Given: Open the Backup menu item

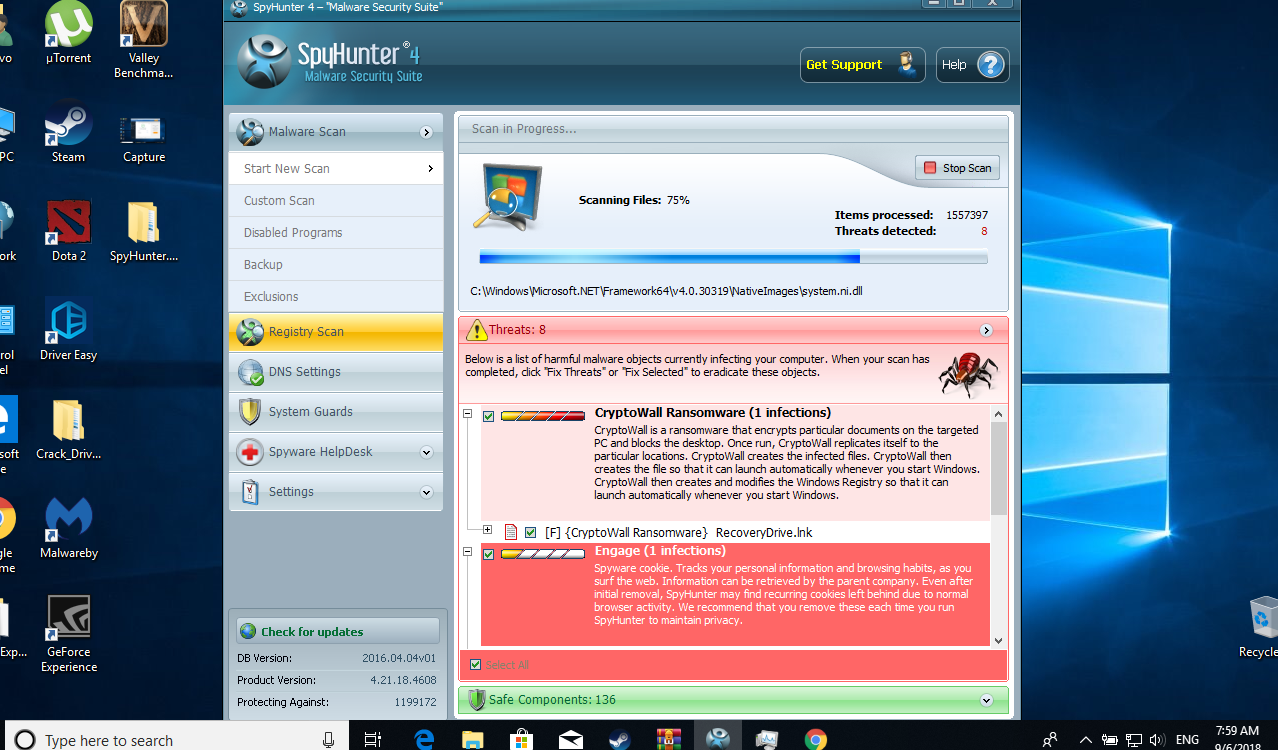Looking at the screenshot, I should tap(336, 264).
